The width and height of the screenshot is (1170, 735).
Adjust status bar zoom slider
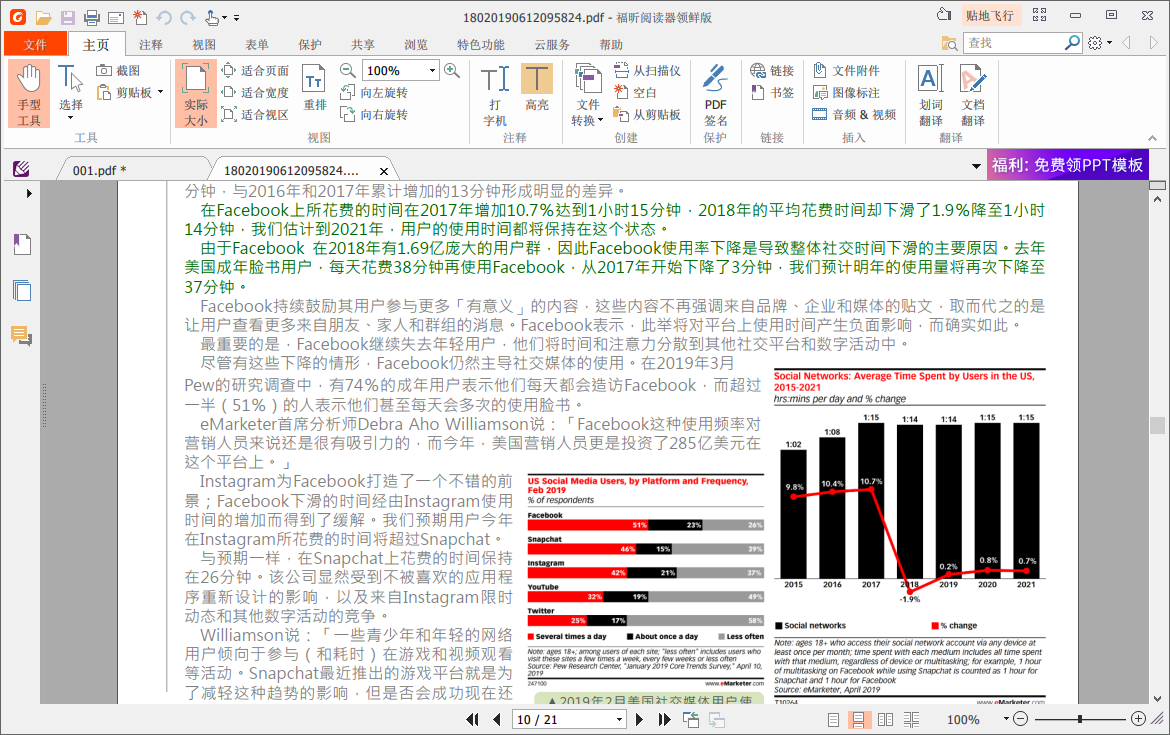[1080, 719]
